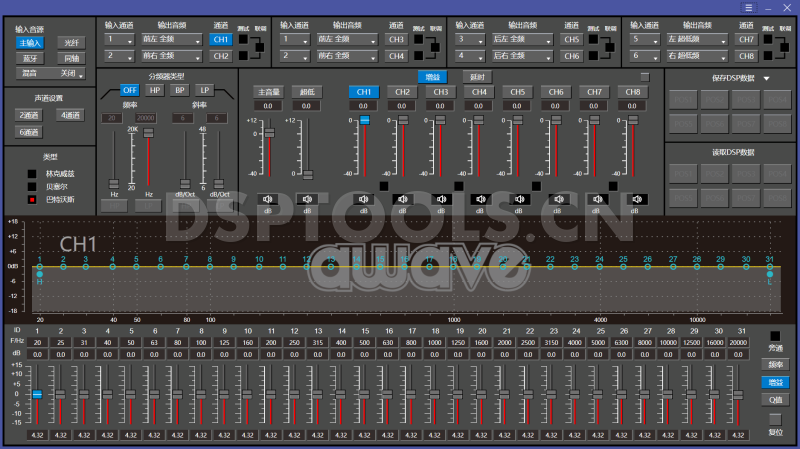Mute the 主音量 master volume speaker icon
The width and height of the screenshot is (800, 449).
(268, 198)
